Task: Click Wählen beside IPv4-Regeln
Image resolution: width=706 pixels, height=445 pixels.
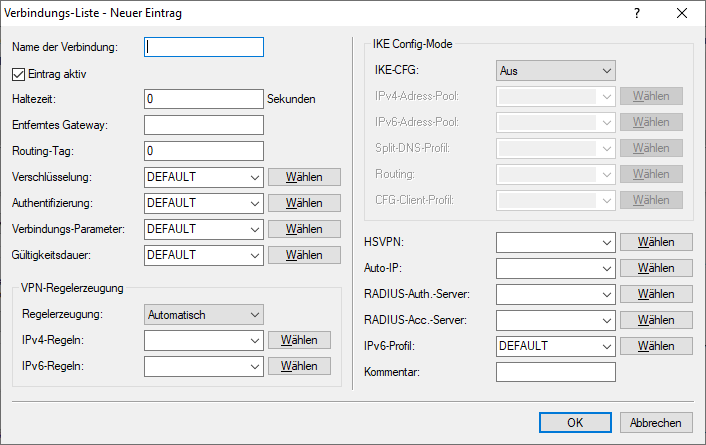Action: pos(299,340)
